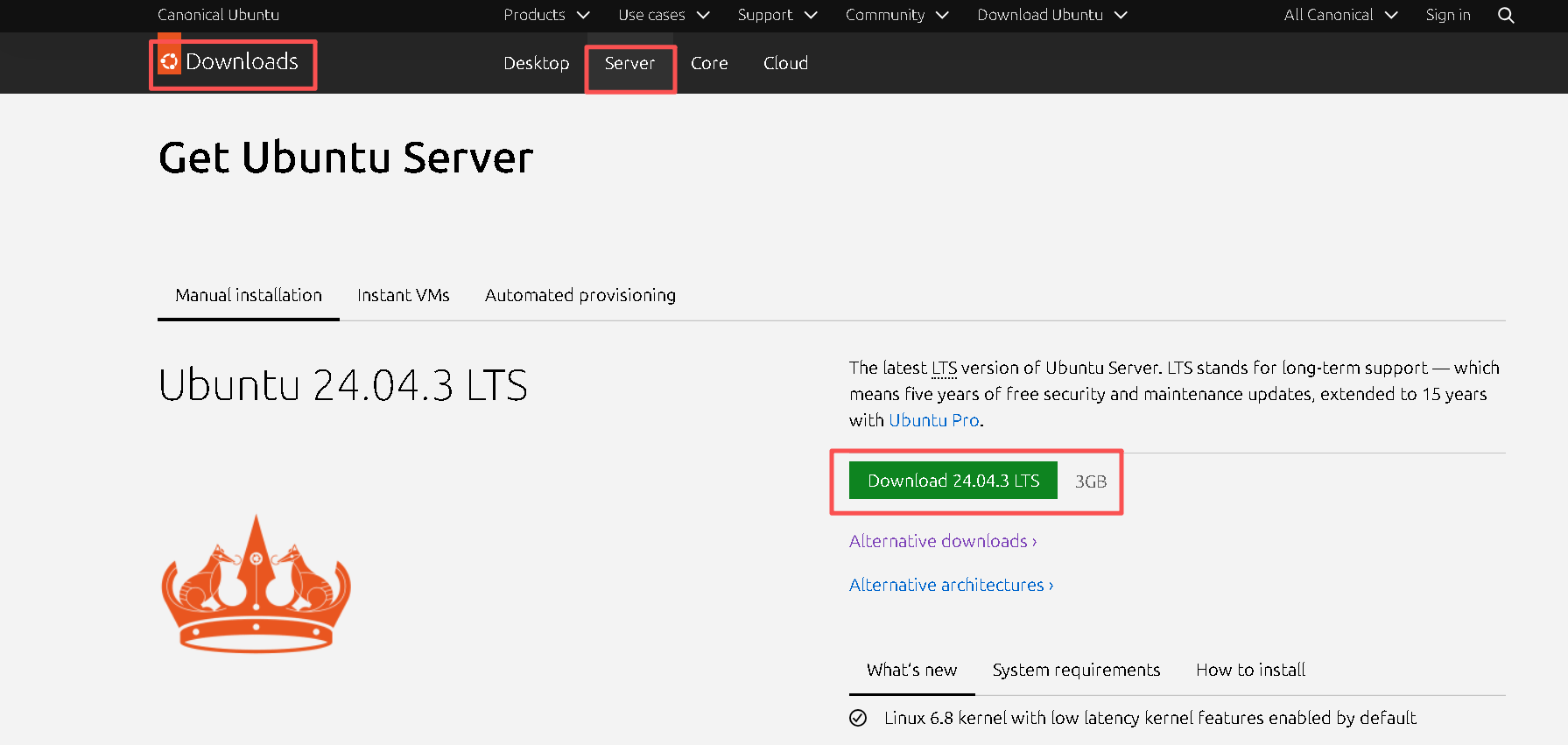Click the green Download 24.04.3 LTS button
The width and height of the screenshot is (1568, 745).
pos(953,481)
